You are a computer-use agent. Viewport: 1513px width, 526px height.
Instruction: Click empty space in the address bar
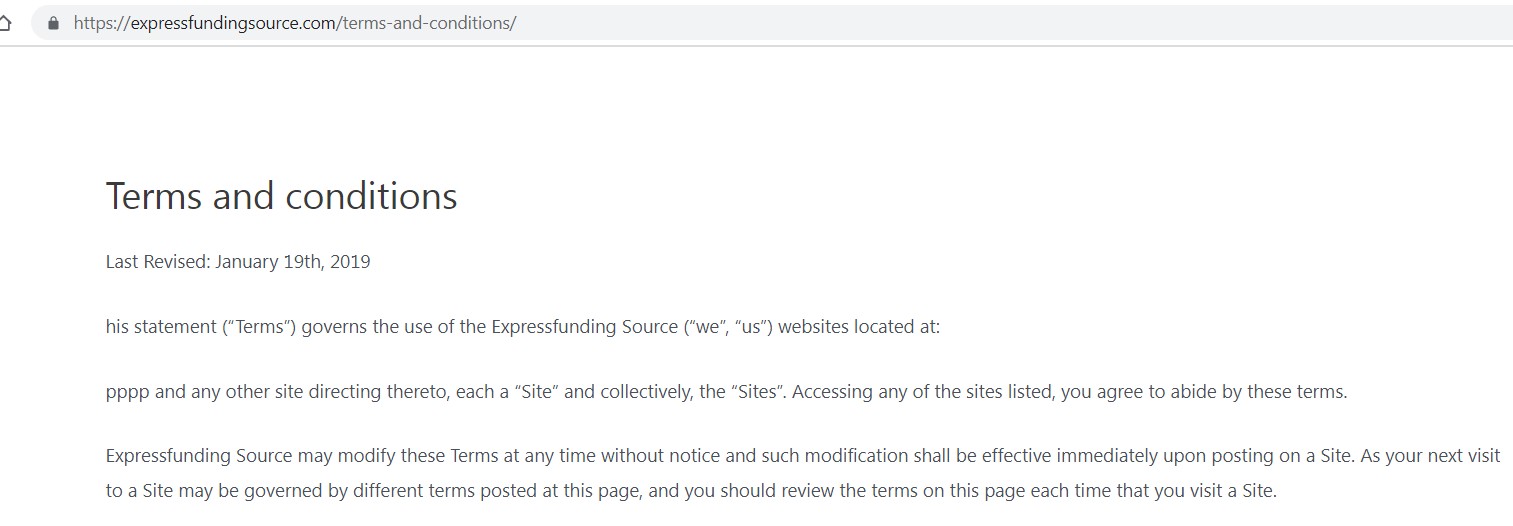point(1000,23)
